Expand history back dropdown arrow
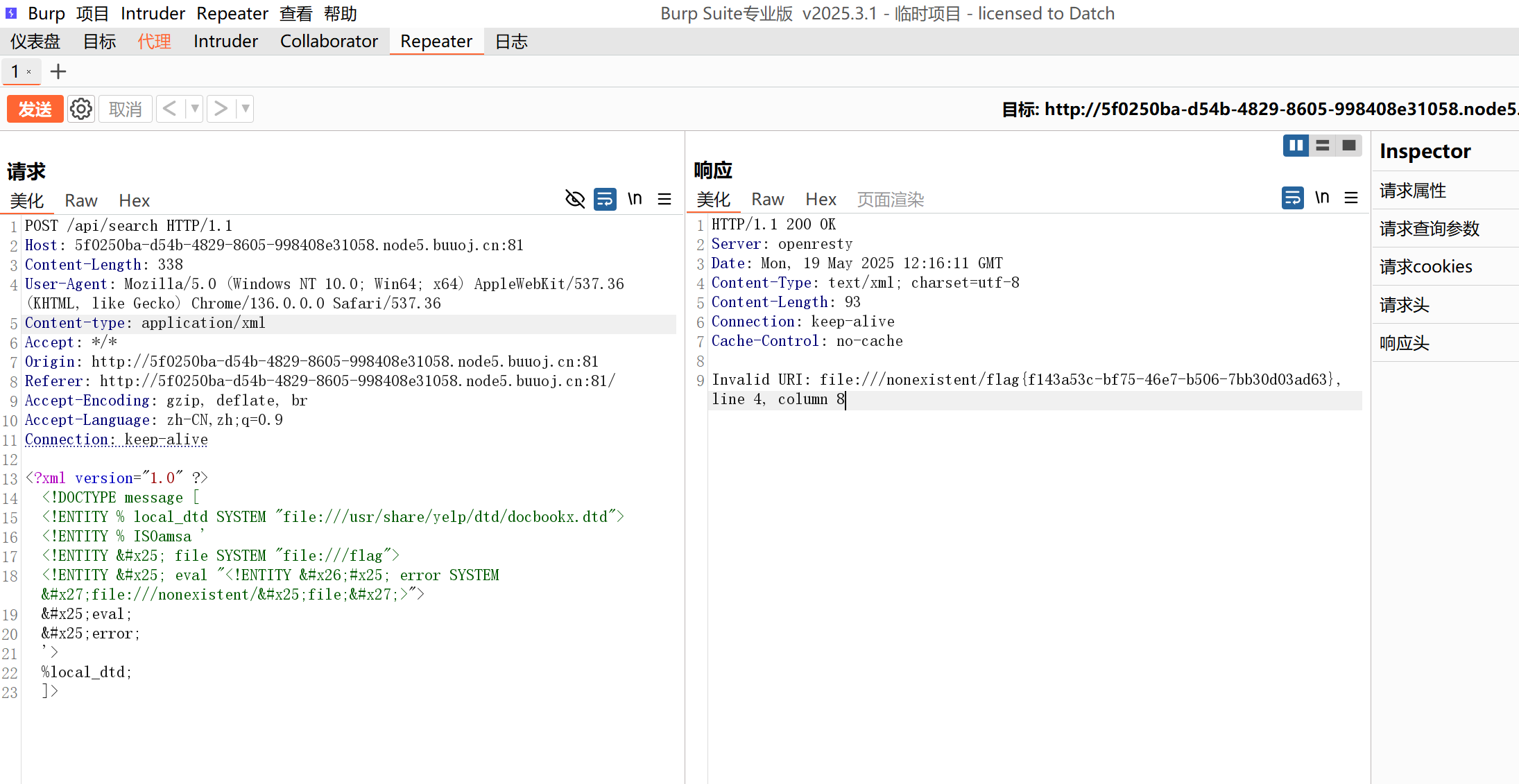The height and width of the screenshot is (784, 1519). click(195, 109)
